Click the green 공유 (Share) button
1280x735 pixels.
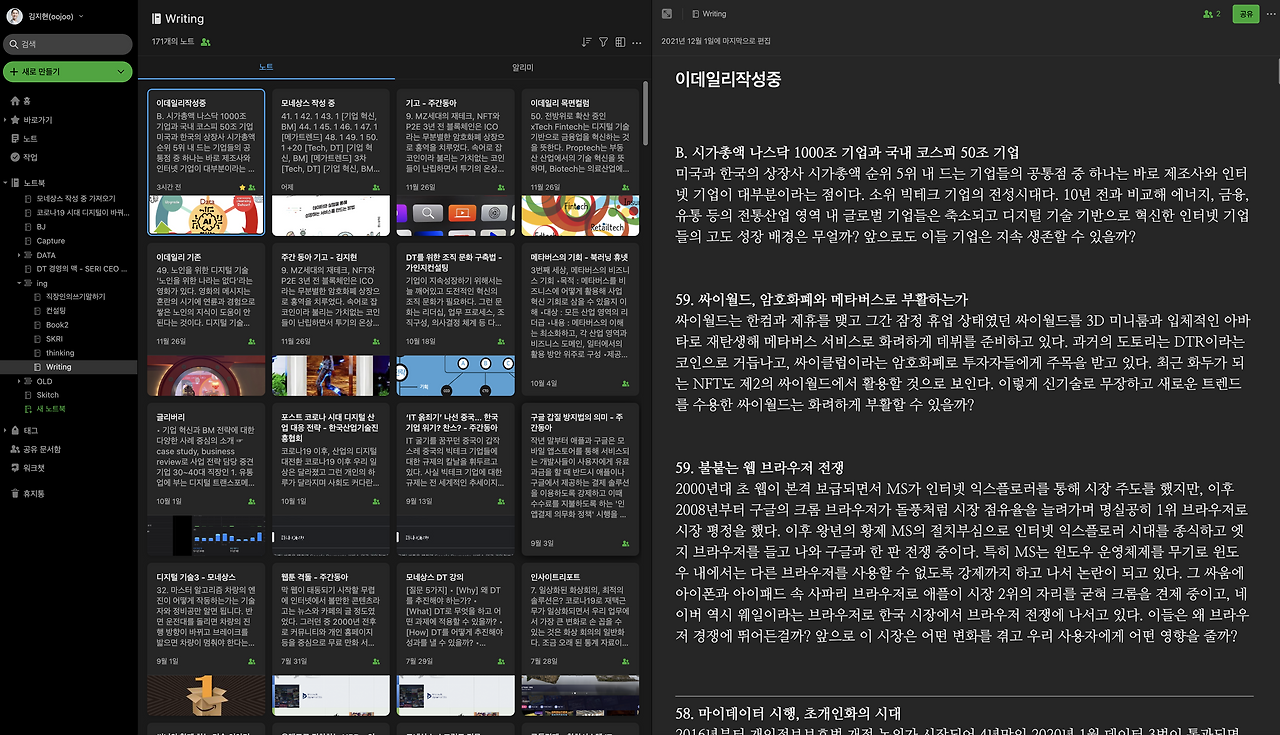click(1245, 14)
